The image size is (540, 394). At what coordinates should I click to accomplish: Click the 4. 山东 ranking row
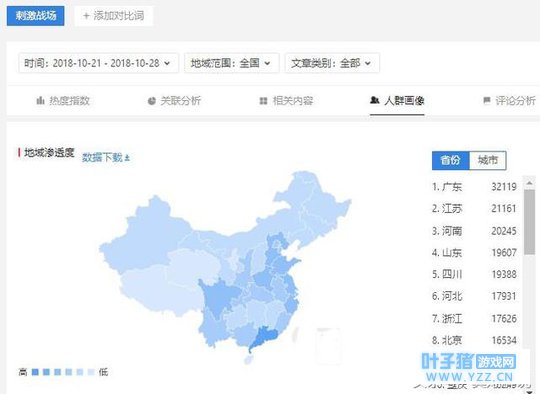[475, 253]
